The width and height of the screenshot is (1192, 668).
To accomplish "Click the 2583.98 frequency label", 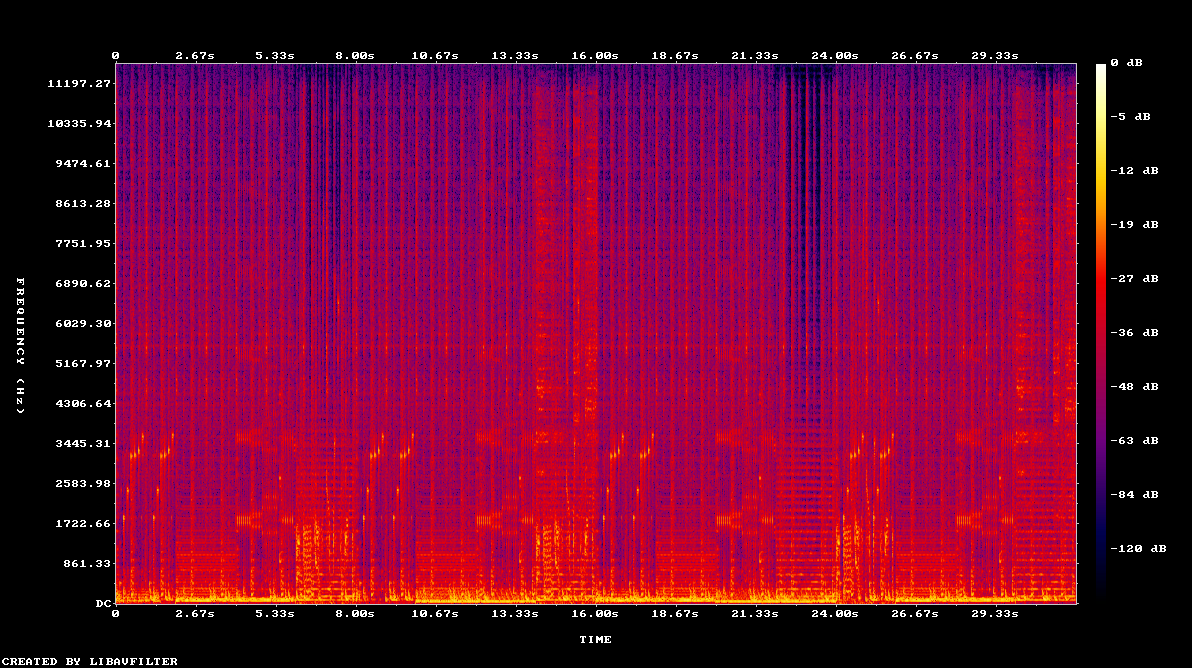I will point(83,483).
